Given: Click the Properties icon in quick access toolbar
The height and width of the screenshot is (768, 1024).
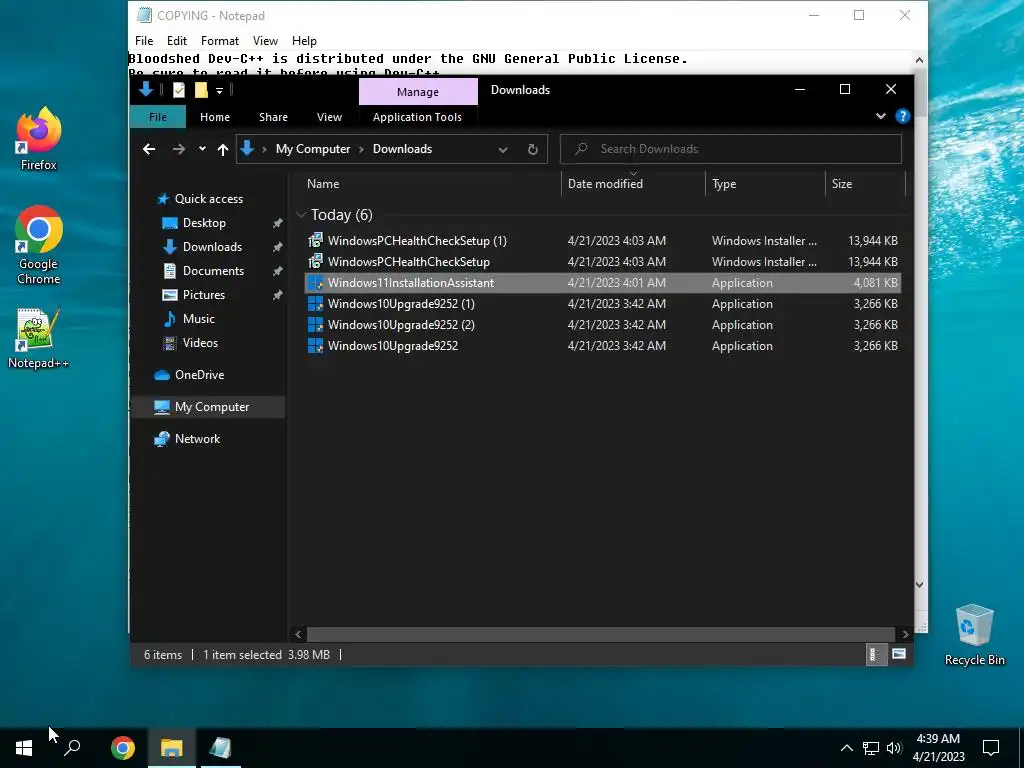Looking at the screenshot, I should click(178, 90).
